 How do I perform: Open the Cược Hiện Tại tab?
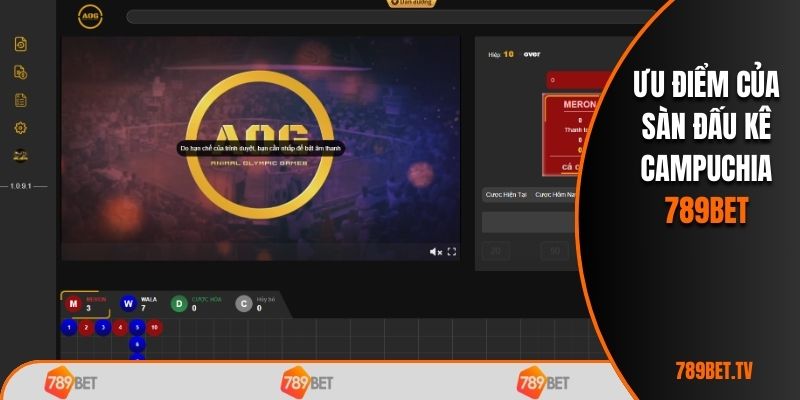point(506,195)
